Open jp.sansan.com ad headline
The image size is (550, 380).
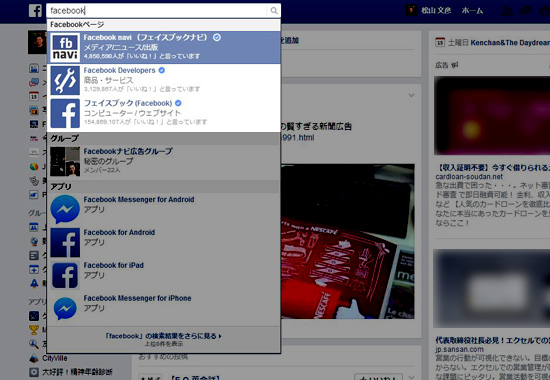point(492,340)
